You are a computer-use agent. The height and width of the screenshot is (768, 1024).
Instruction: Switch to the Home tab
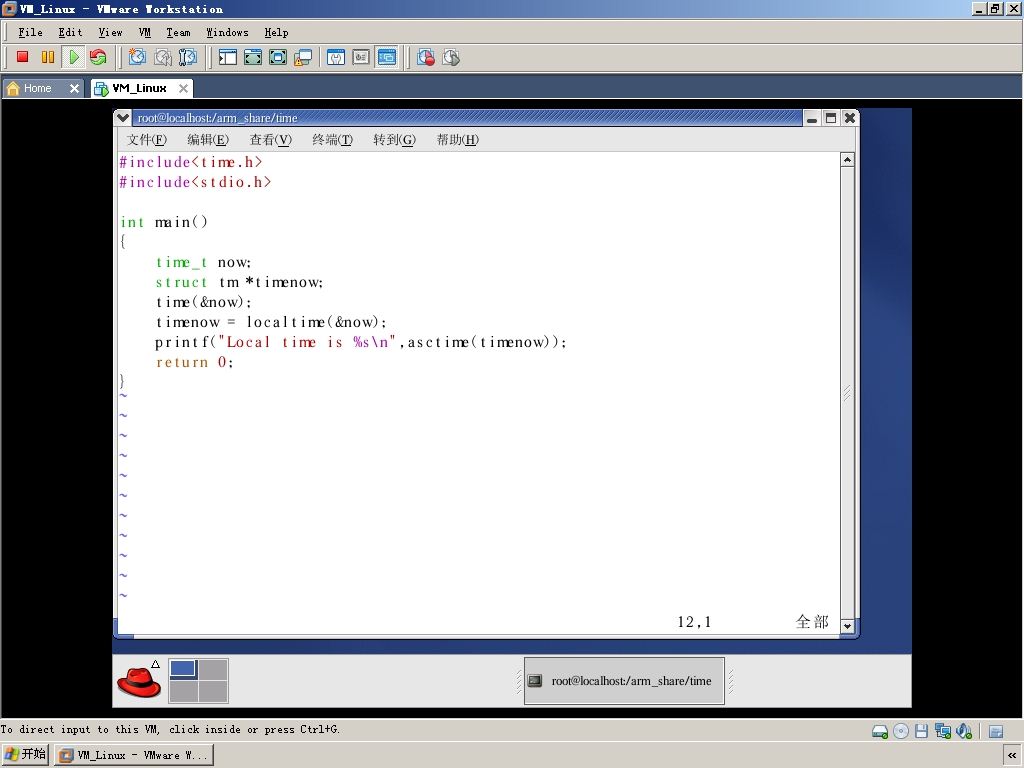[37, 88]
